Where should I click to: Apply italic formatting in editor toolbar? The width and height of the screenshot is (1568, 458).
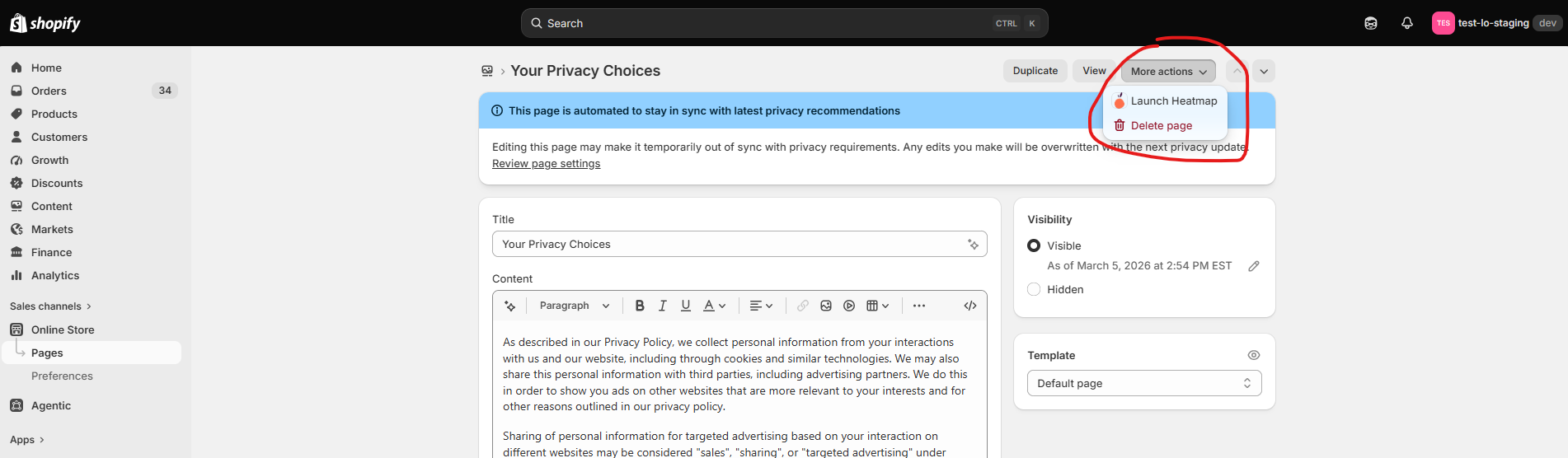(663, 306)
